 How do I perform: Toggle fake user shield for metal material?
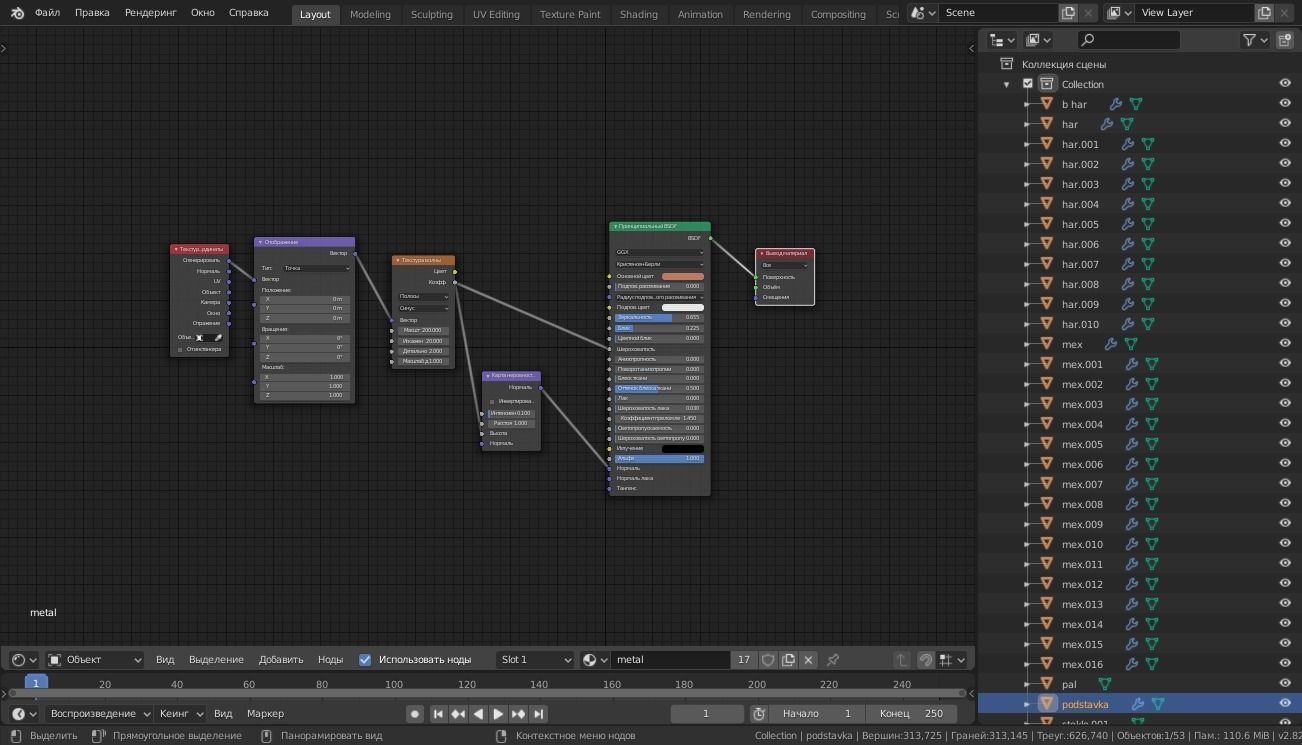pos(768,660)
